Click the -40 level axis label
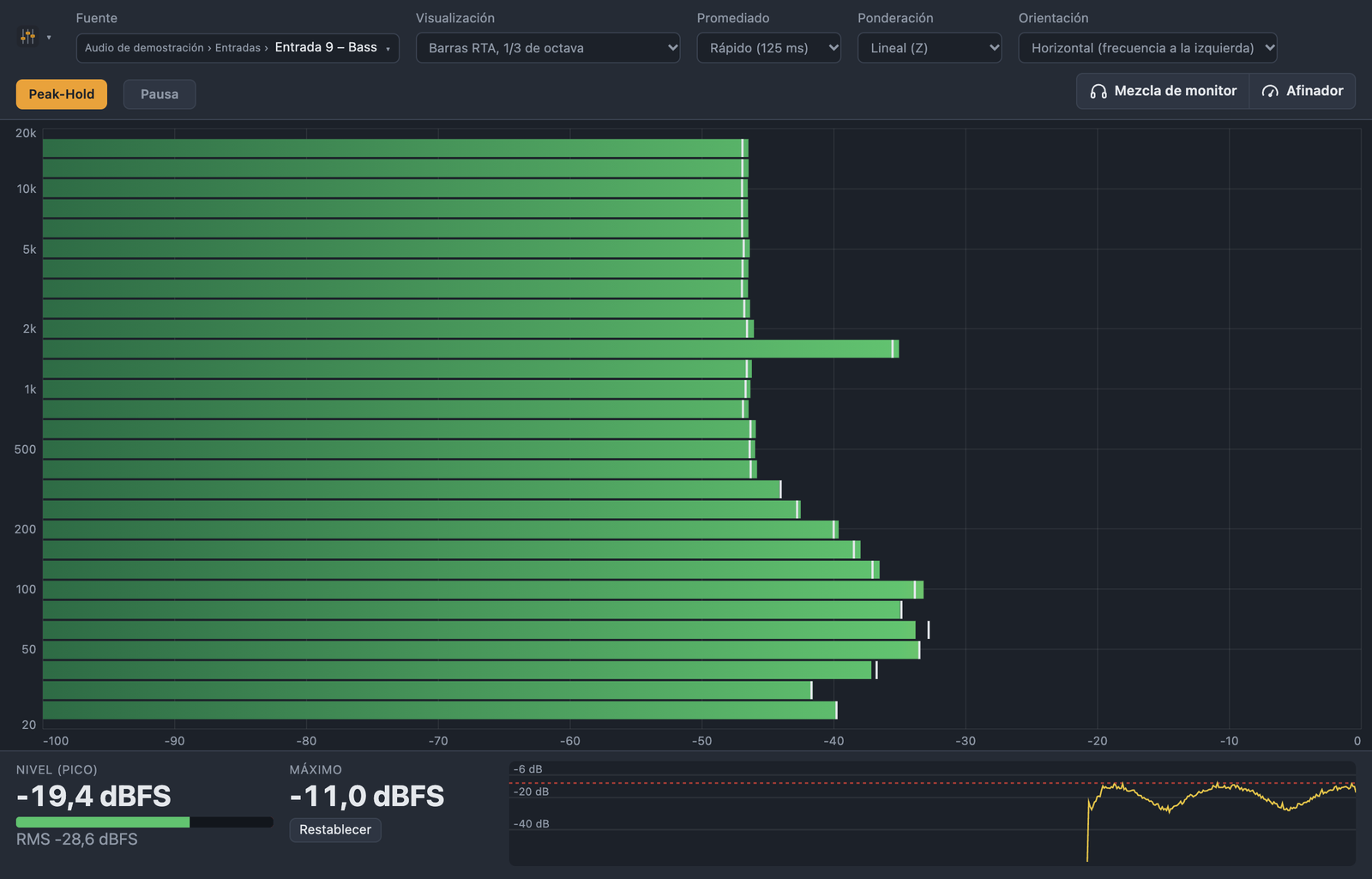The width and height of the screenshot is (1372, 879). pyautogui.click(x=833, y=741)
